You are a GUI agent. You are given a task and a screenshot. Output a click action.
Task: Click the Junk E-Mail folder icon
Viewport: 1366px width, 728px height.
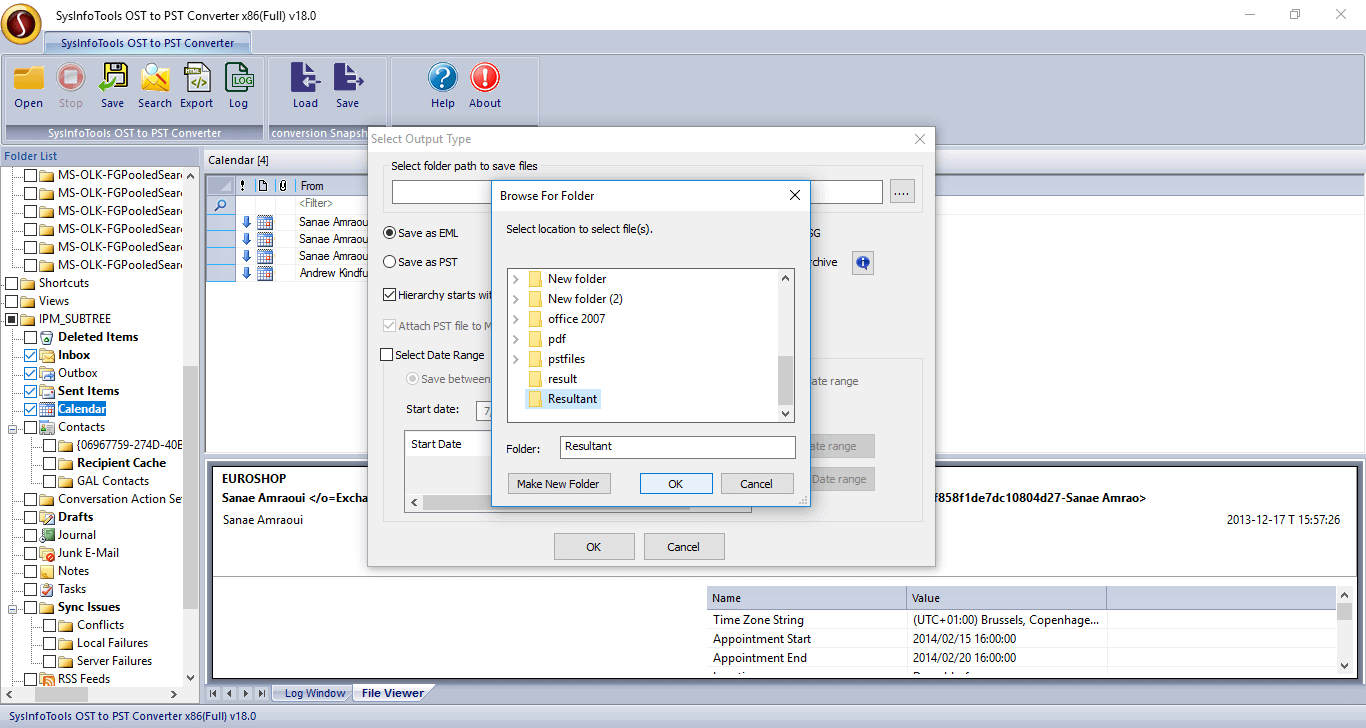point(48,553)
